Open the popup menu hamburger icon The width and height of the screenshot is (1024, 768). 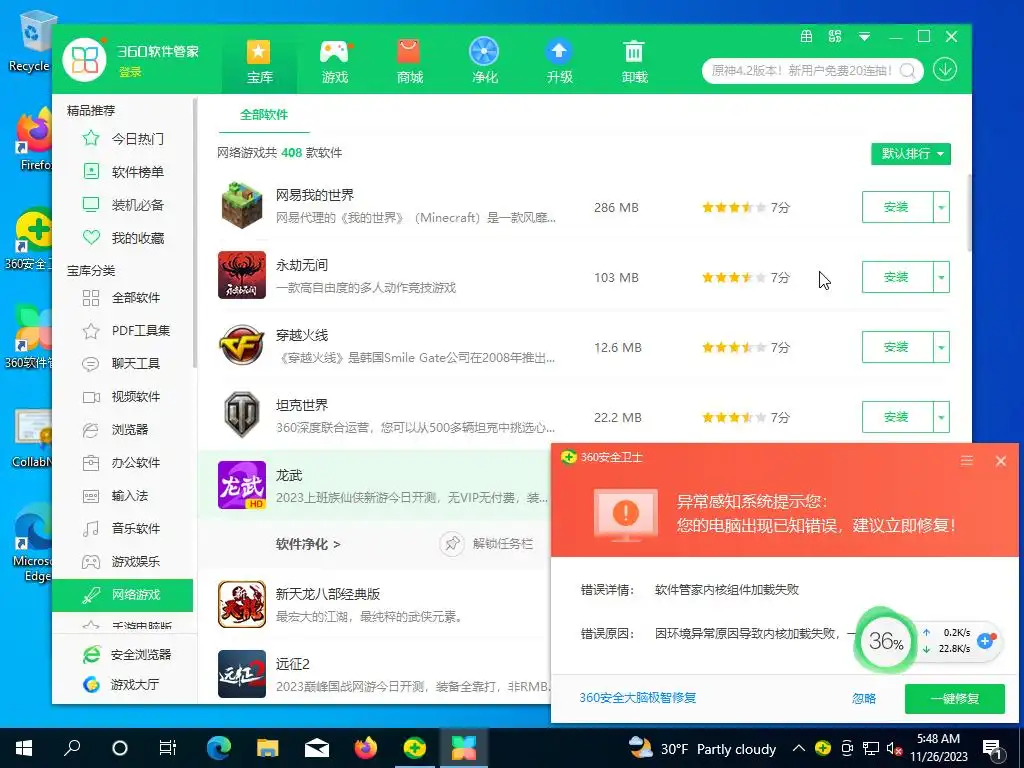967,461
